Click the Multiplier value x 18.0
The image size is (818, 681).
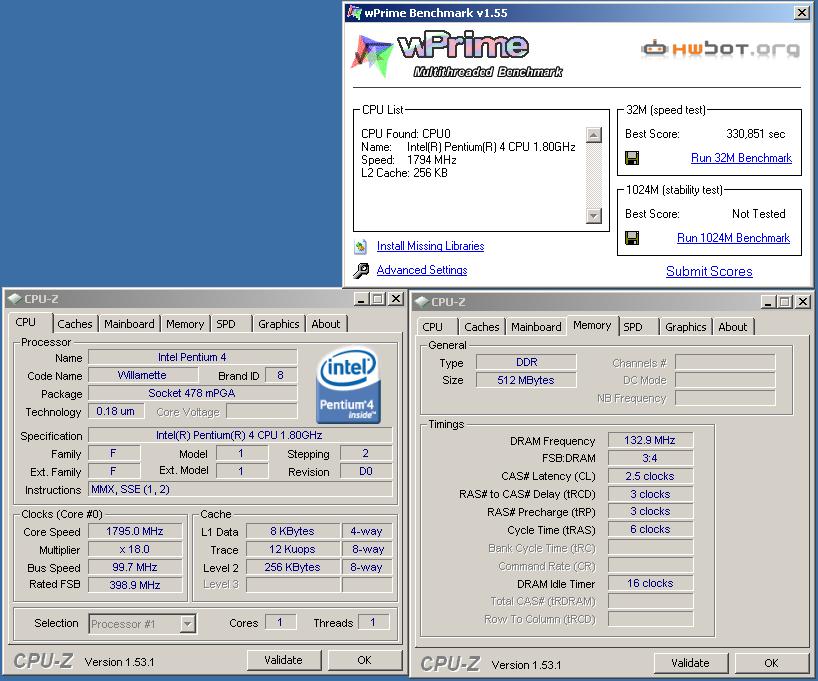[135, 549]
